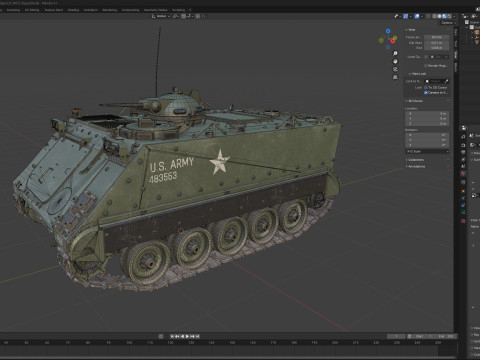Uncheck the Camera to View checkbox
This screenshot has width=480, height=360.
tap(426, 93)
